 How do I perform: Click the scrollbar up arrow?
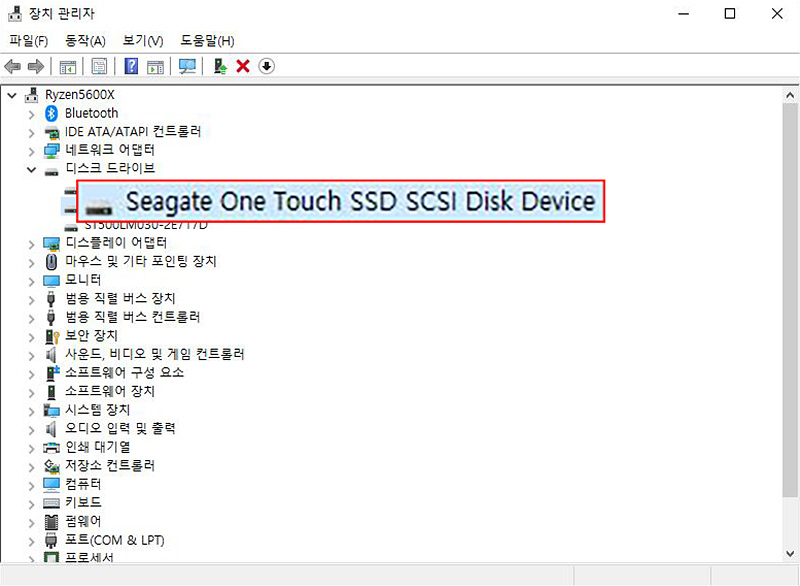[x=790, y=95]
